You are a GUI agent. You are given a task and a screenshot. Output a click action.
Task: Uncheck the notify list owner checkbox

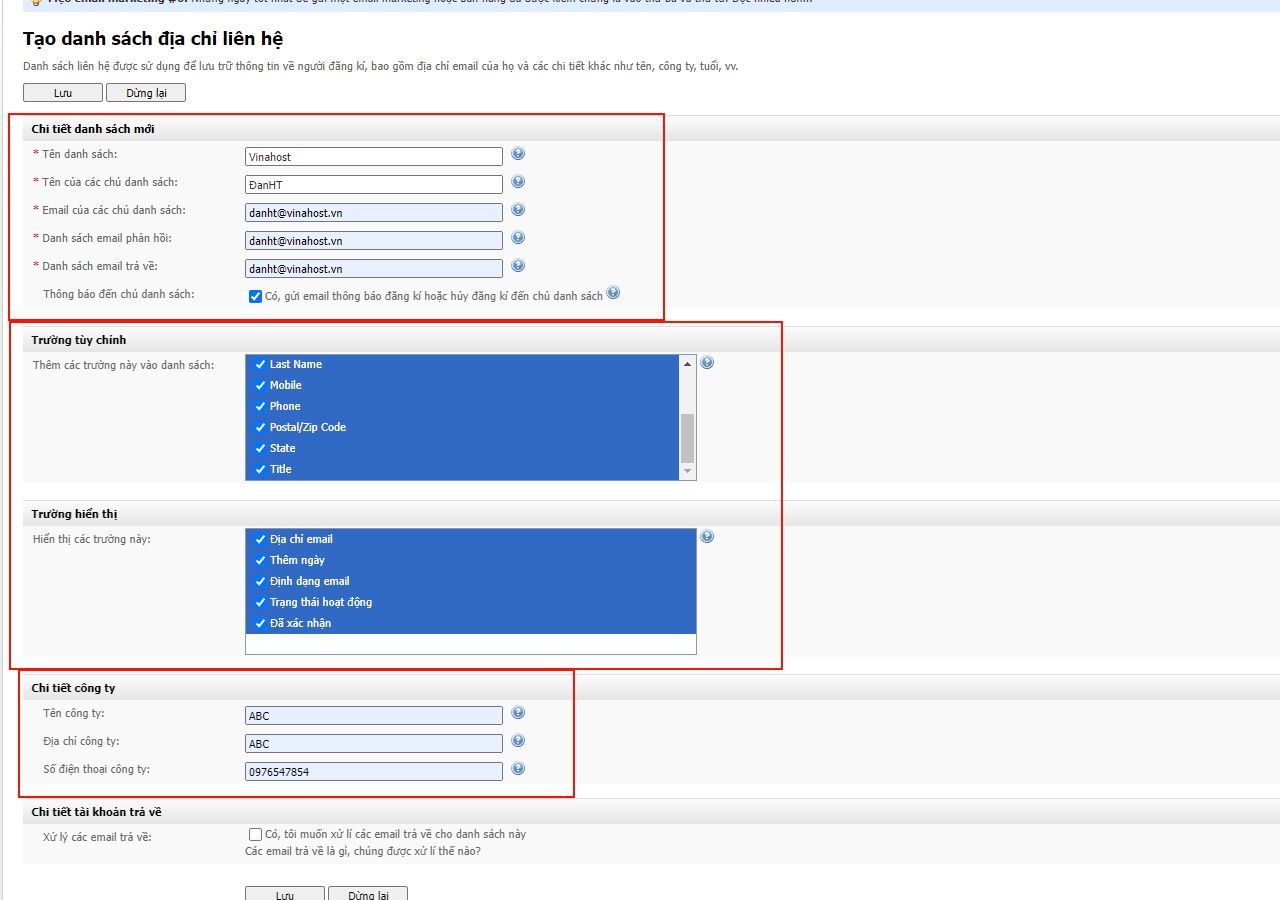pos(255,296)
